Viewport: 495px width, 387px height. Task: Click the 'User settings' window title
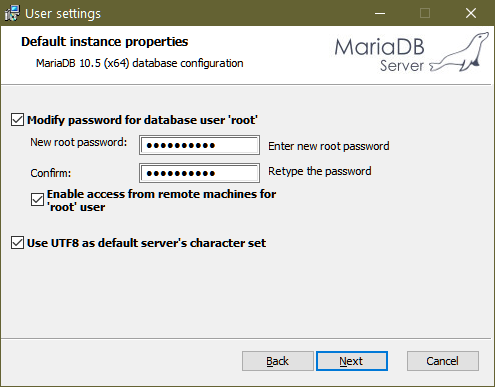click(x=63, y=14)
